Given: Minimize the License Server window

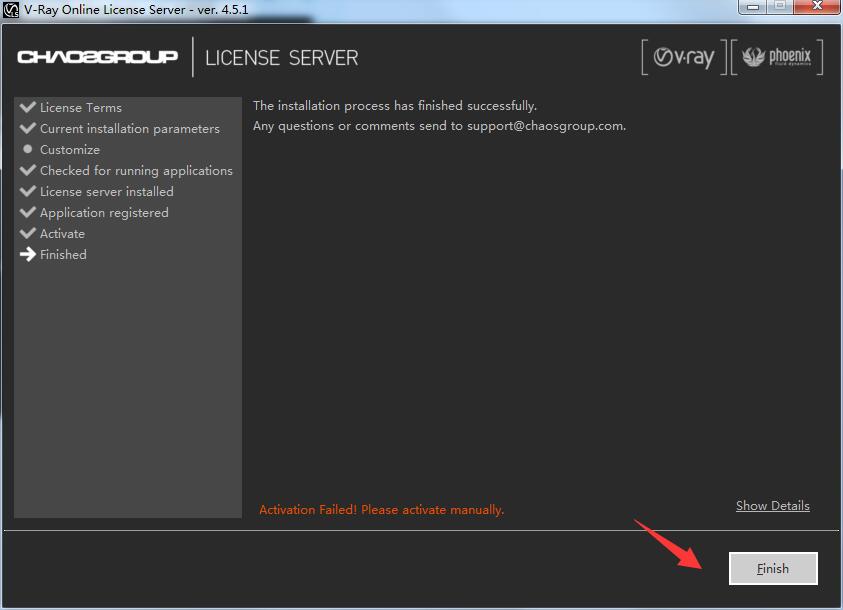Looking at the screenshot, I should (x=753, y=6).
